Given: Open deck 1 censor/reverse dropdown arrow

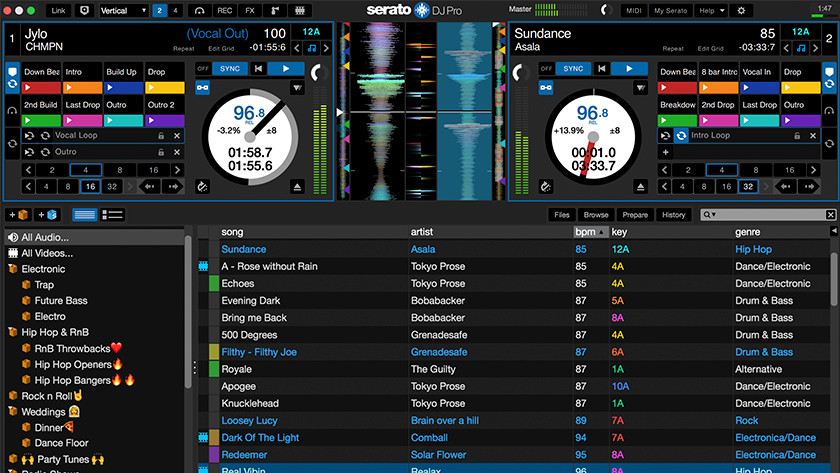Looking at the screenshot, I should (297, 87).
